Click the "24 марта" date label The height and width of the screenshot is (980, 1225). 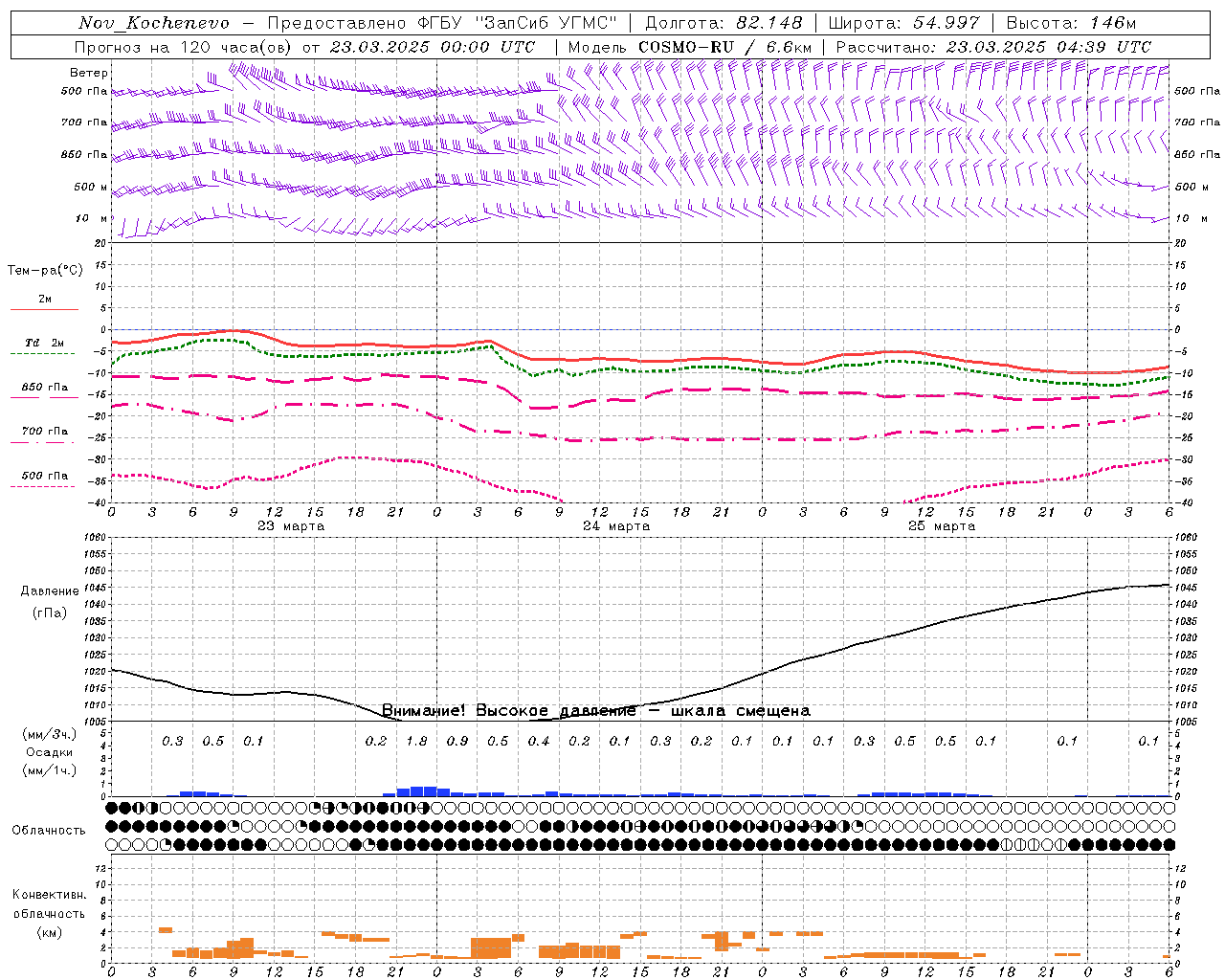(616, 526)
